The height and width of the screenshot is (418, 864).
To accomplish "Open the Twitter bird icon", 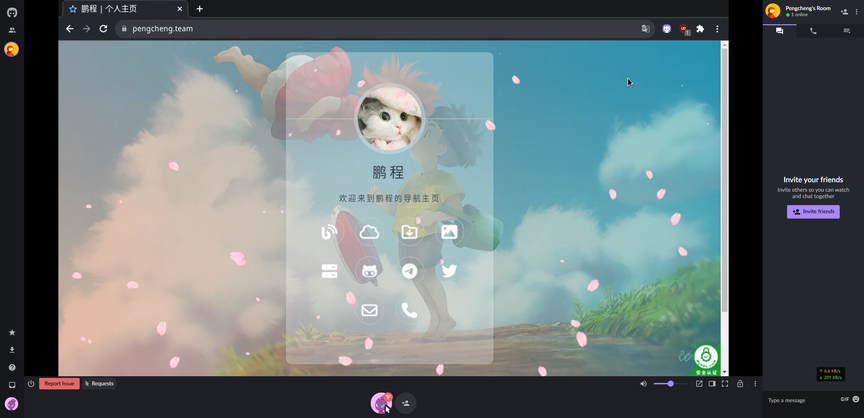I will point(449,272).
